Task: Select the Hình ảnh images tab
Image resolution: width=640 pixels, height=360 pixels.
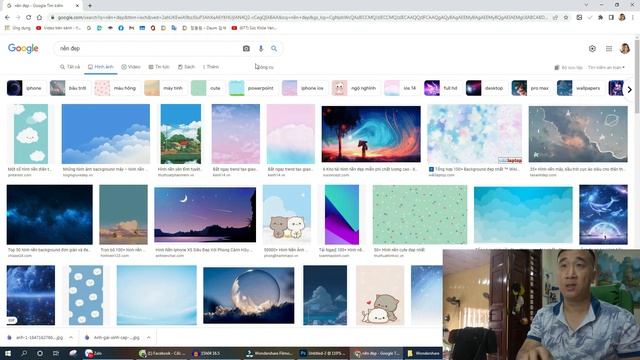Action: (101, 67)
